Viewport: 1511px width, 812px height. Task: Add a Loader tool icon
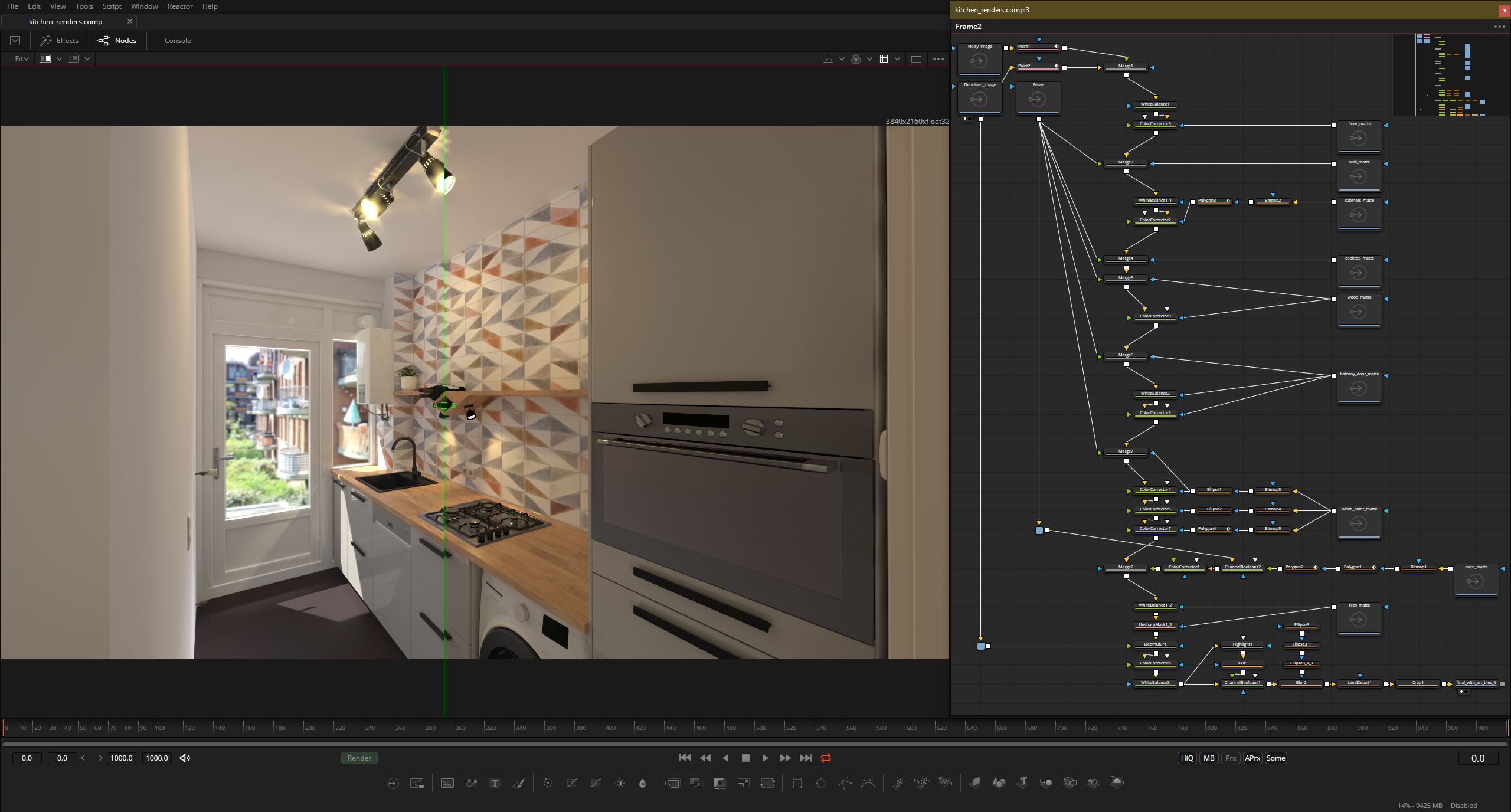tap(393, 783)
